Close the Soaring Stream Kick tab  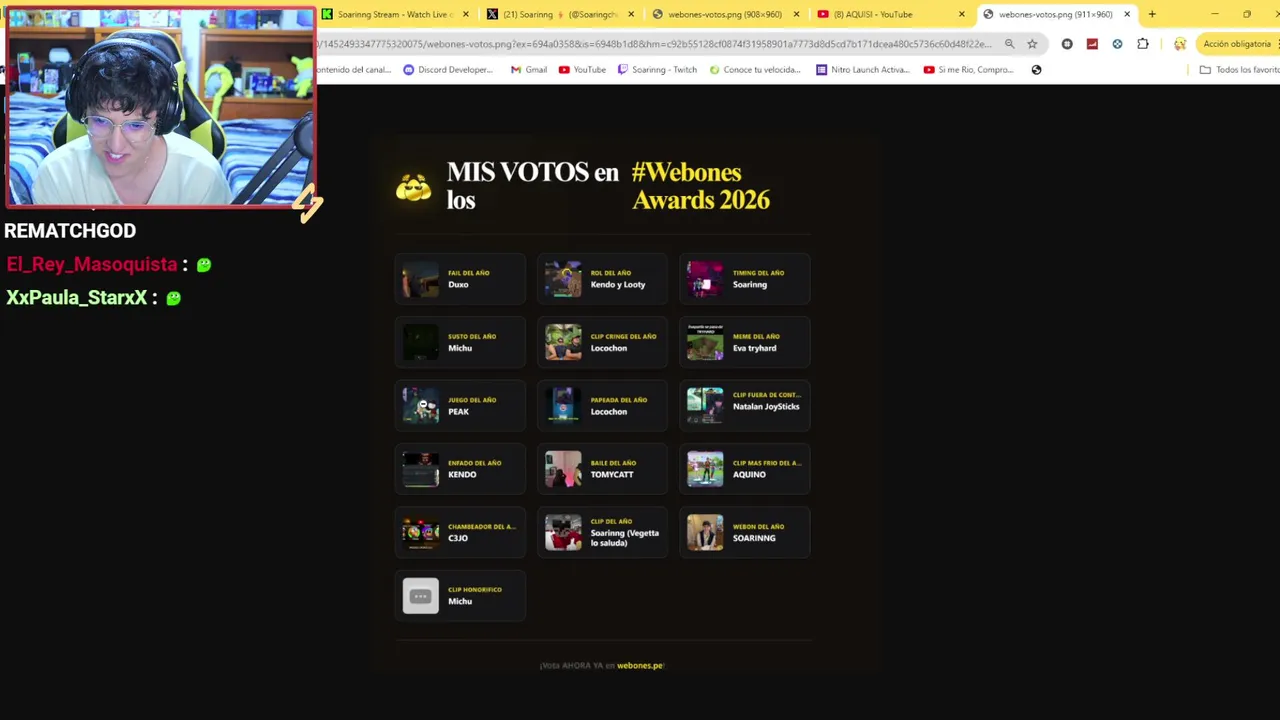tap(465, 14)
